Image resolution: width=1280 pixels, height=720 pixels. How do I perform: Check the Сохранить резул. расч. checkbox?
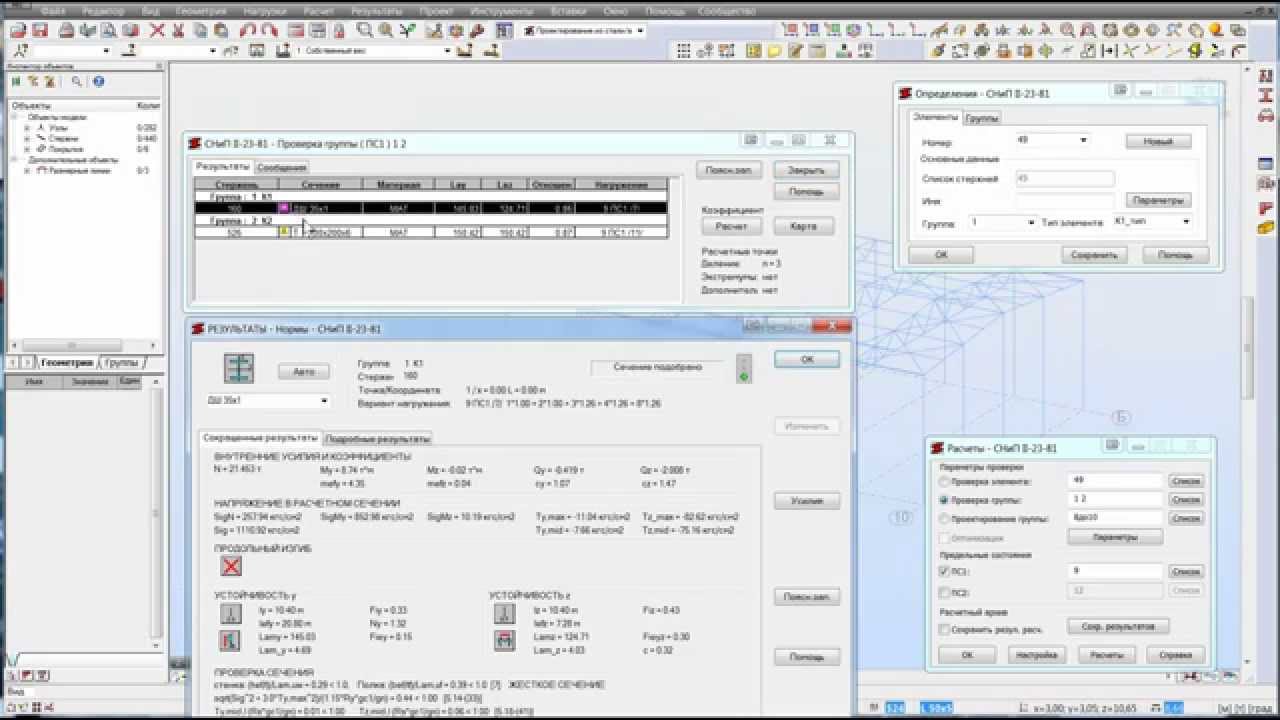pyautogui.click(x=945, y=629)
